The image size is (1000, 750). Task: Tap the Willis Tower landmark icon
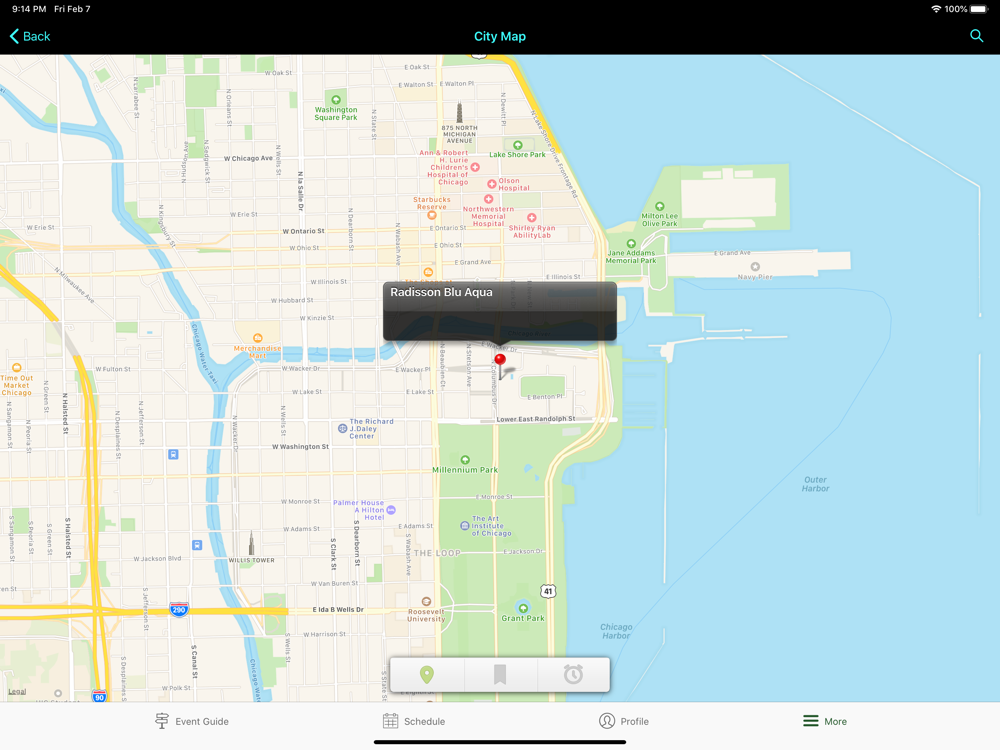251,543
